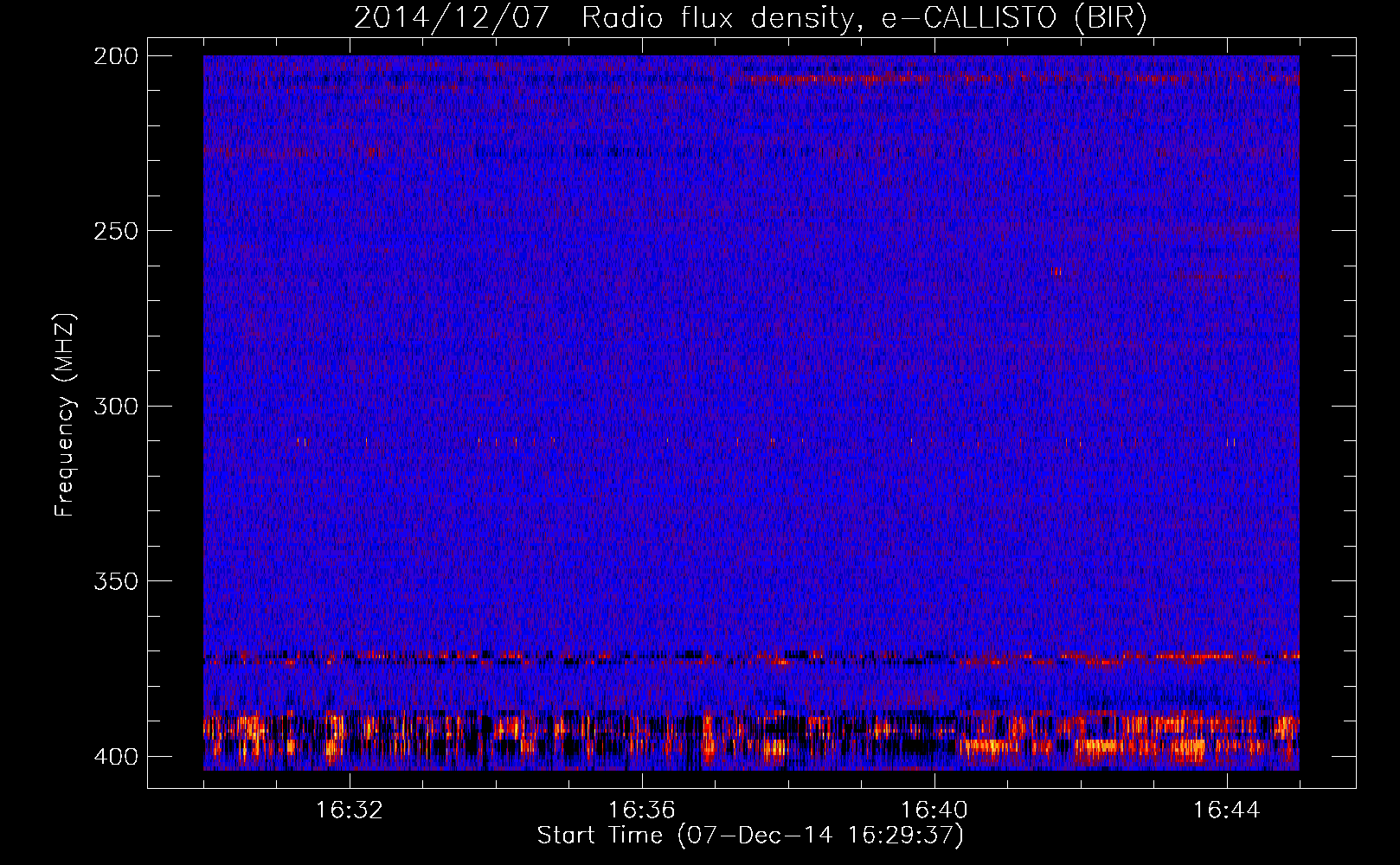Click the 250 frequency tick label

pos(116,231)
